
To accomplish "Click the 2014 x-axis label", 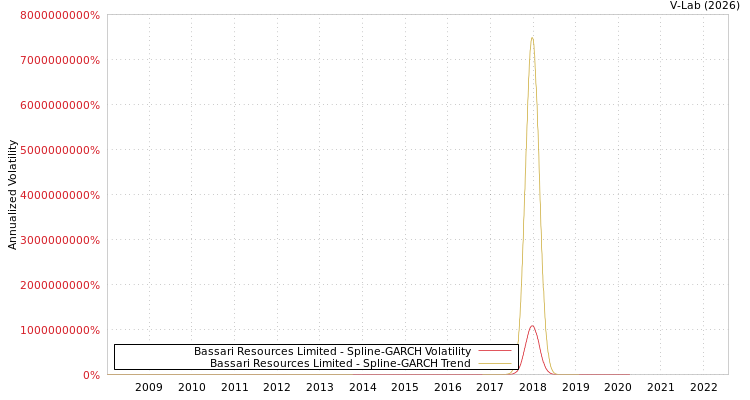I will point(363,387).
